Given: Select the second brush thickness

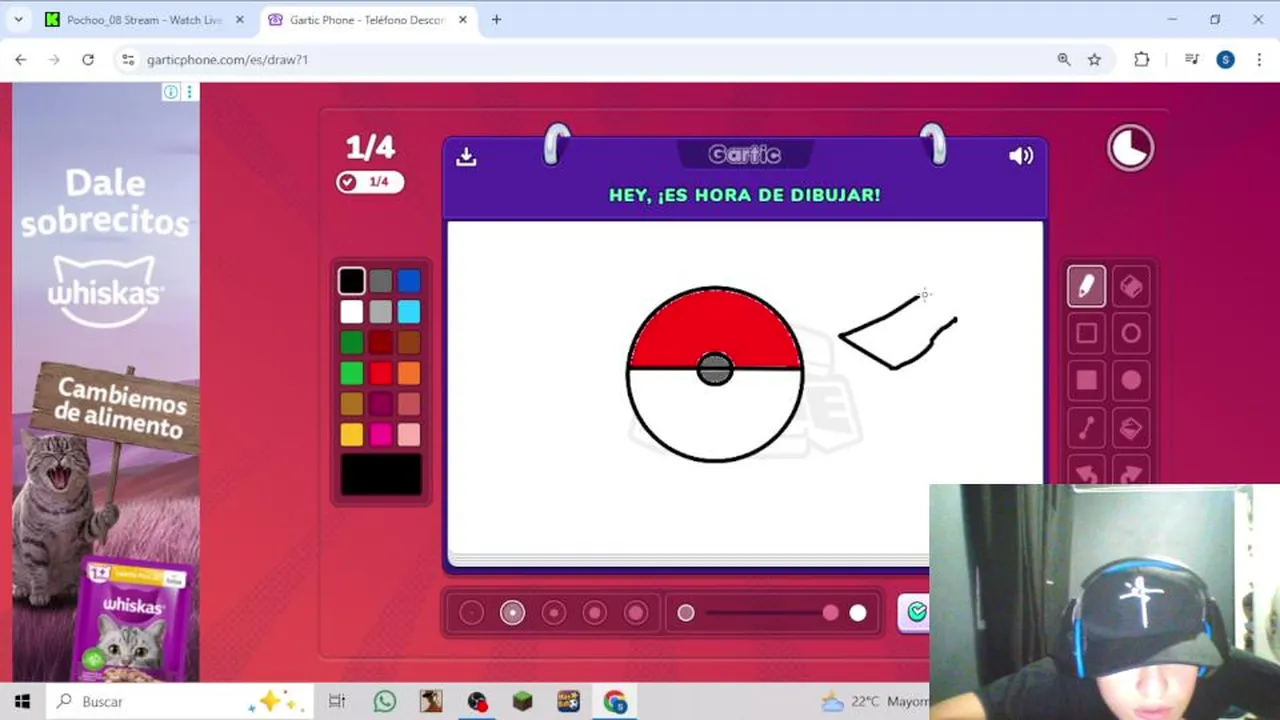Looking at the screenshot, I should coord(512,613).
